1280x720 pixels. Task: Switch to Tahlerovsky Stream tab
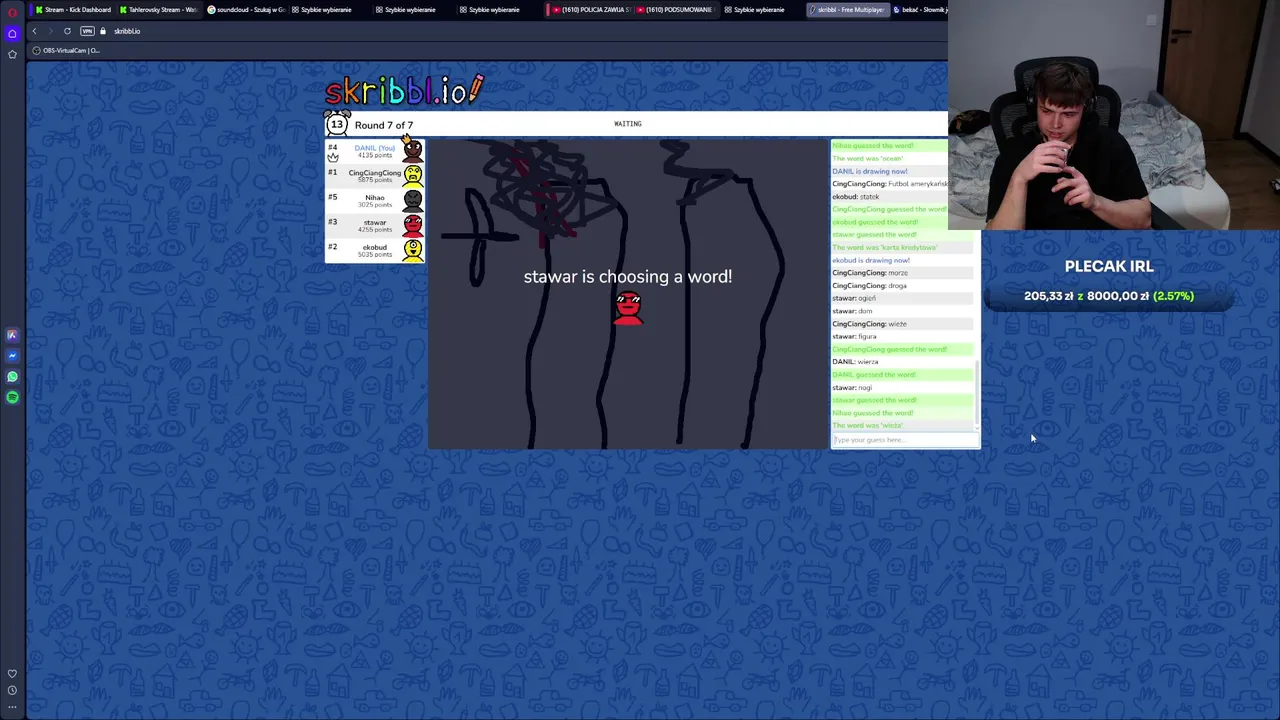pos(157,10)
